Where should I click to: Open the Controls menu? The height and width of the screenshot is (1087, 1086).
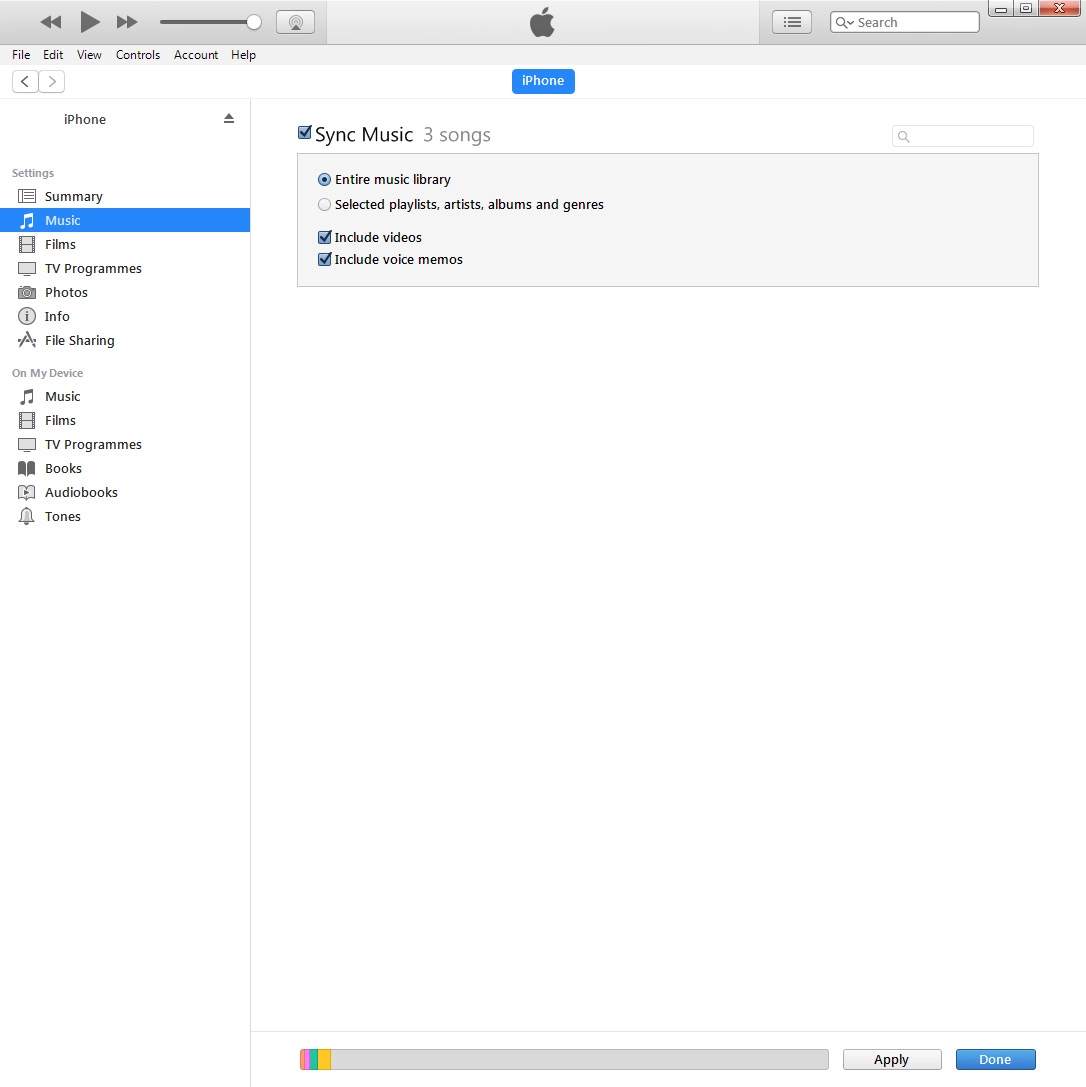(x=138, y=55)
